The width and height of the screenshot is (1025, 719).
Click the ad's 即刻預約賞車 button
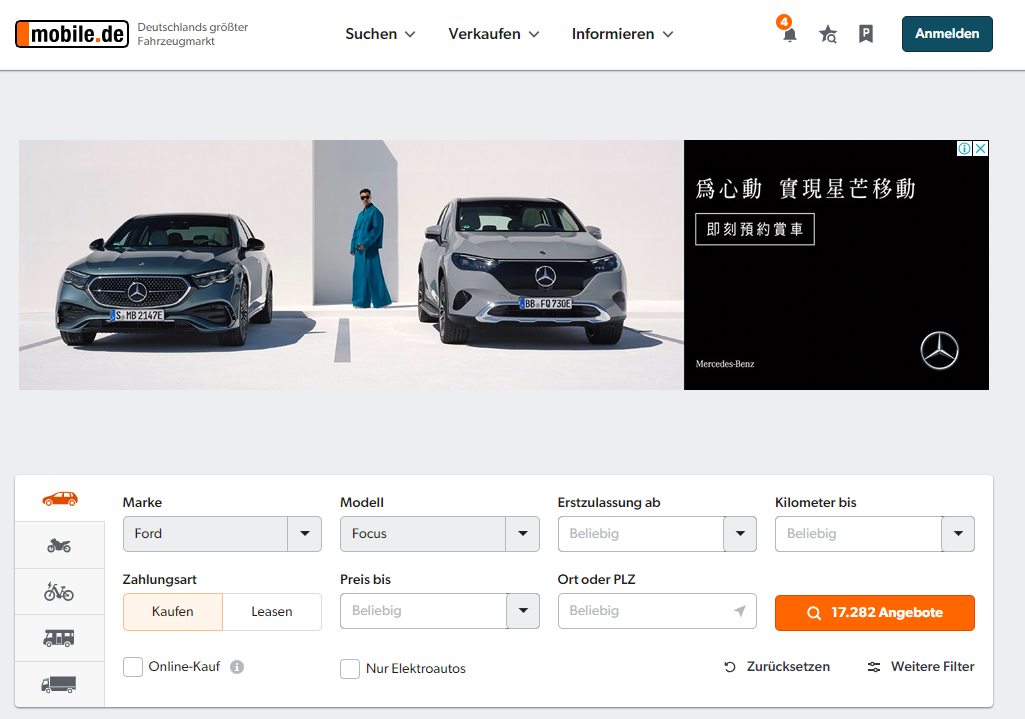755,229
